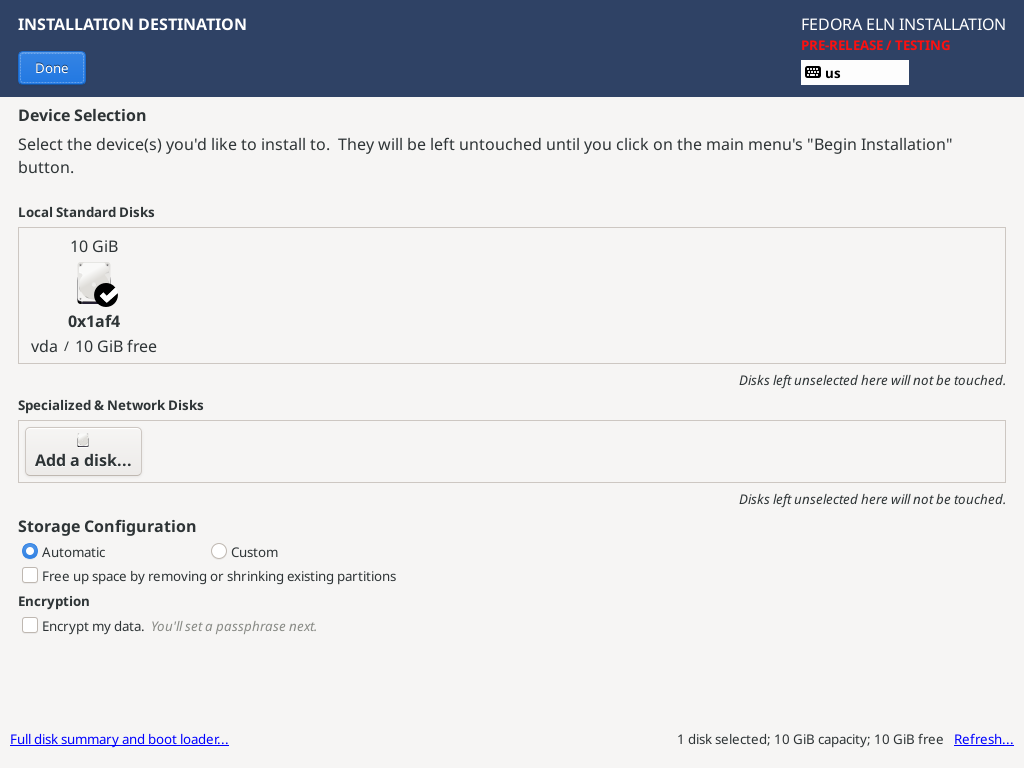Select the 0x1af4 hard disk icon
This screenshot has height=768, width=1024.
tap(95, 283)
